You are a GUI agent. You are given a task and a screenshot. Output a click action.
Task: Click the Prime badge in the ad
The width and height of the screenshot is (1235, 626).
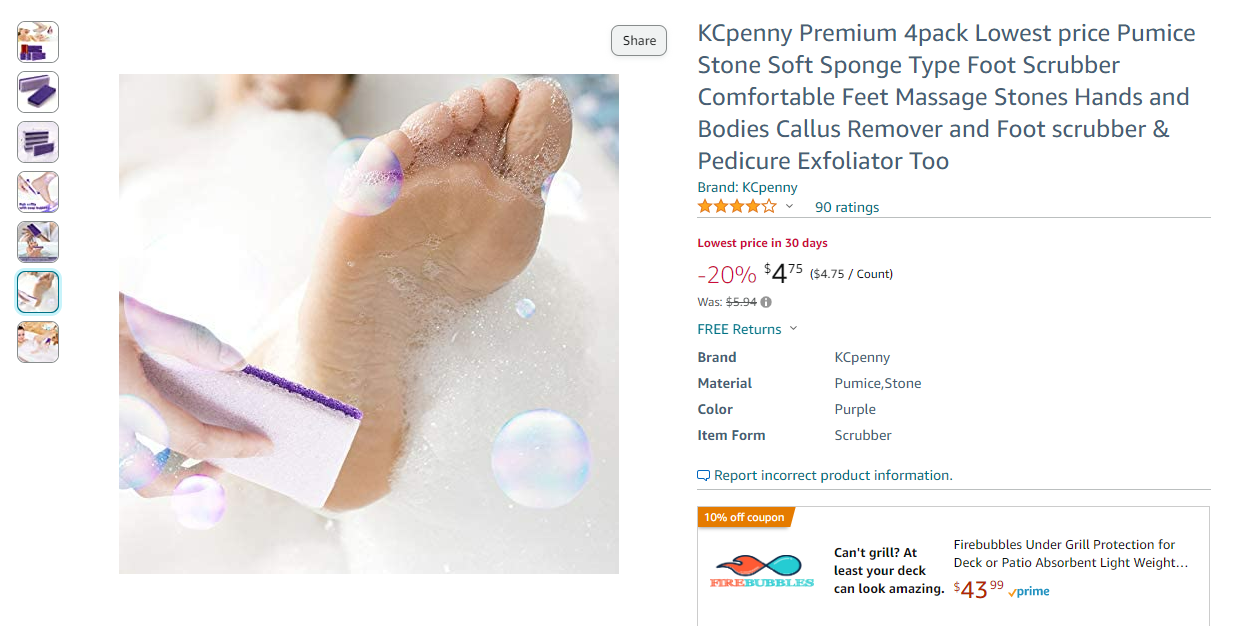coord(1029,591)
